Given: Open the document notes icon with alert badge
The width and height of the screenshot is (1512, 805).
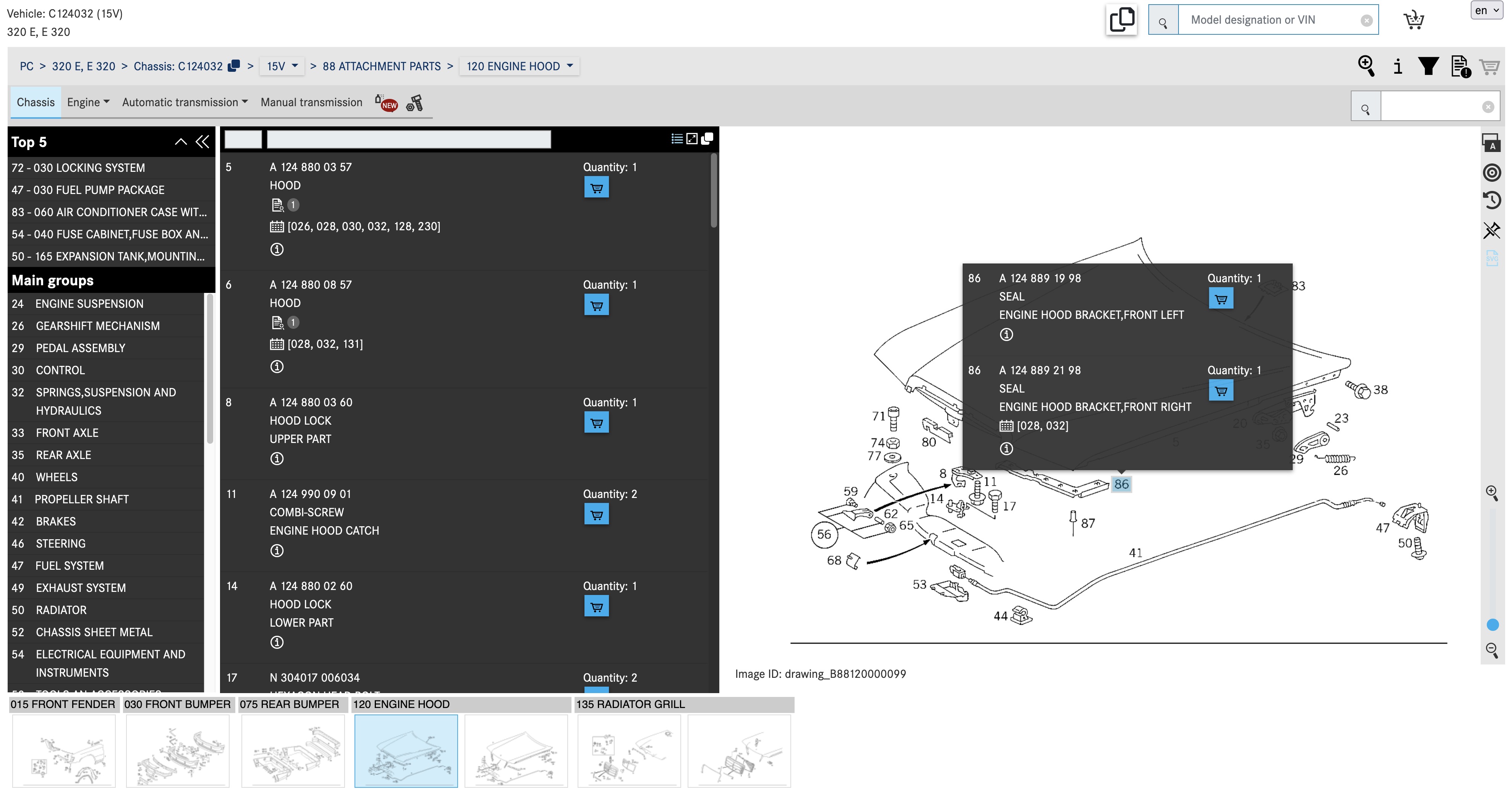Looking at the screenshot, I should click(x=1460, y=66).
